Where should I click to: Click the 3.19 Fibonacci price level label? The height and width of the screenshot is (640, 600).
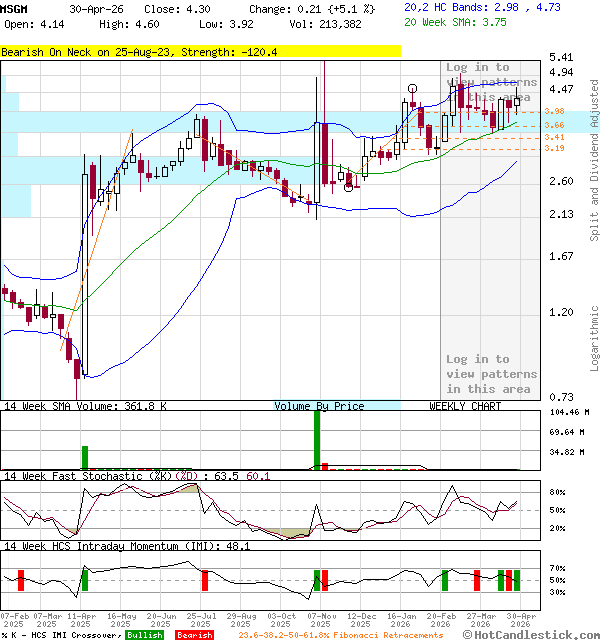pos(554,148)
